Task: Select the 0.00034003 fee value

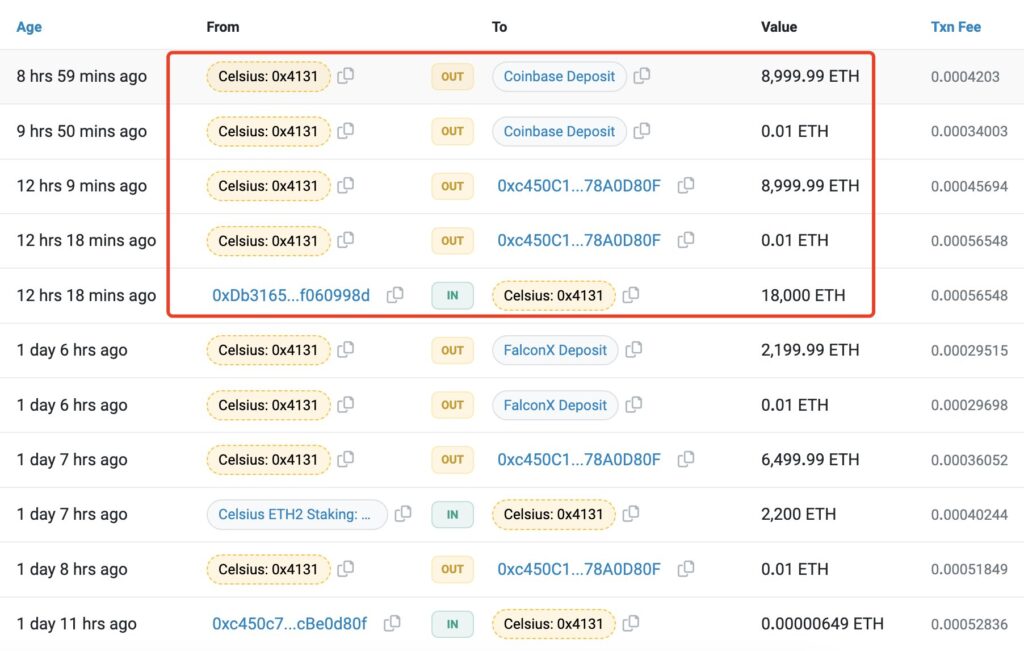Action: point(969,131)
